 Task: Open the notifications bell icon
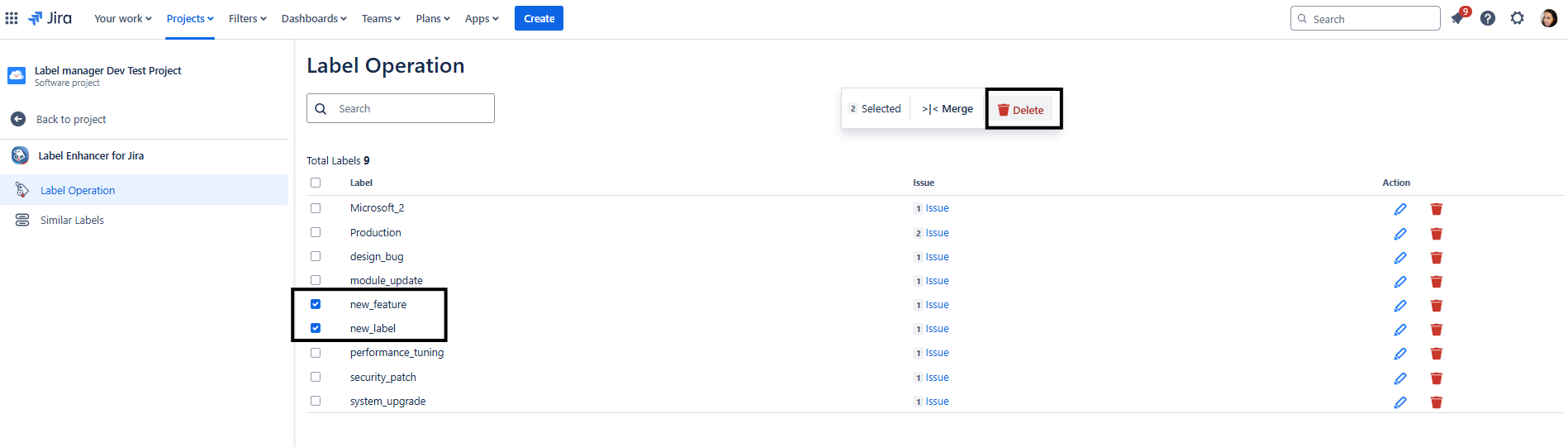tap(1458, 18)
